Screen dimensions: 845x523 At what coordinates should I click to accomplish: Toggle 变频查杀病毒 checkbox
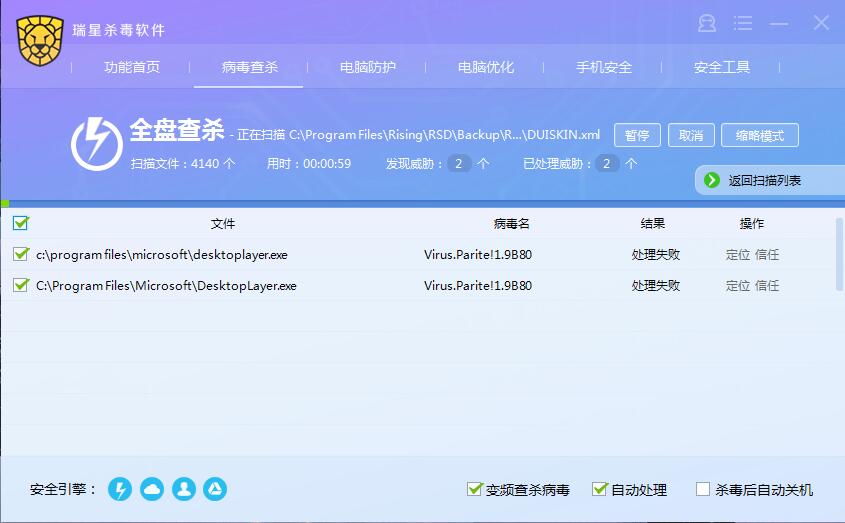(474, 488)
